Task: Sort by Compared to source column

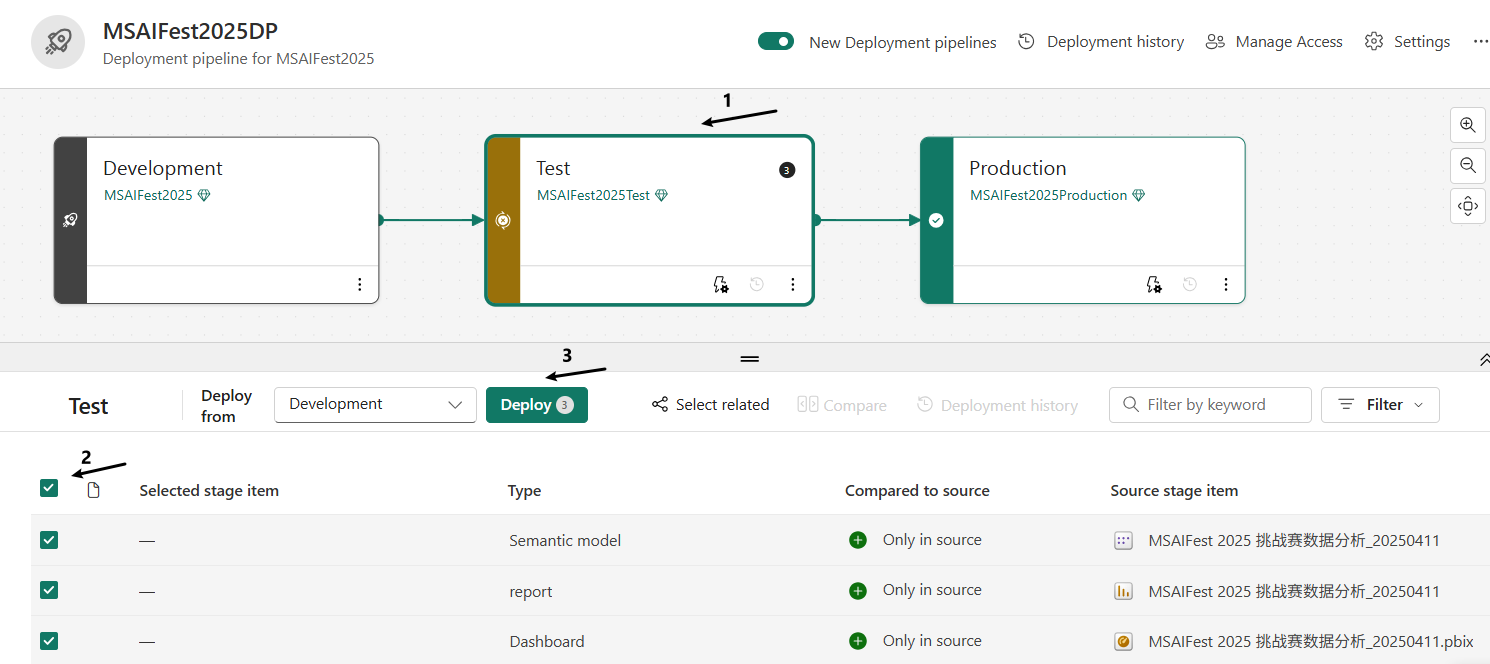Action: tap(917, 491)
